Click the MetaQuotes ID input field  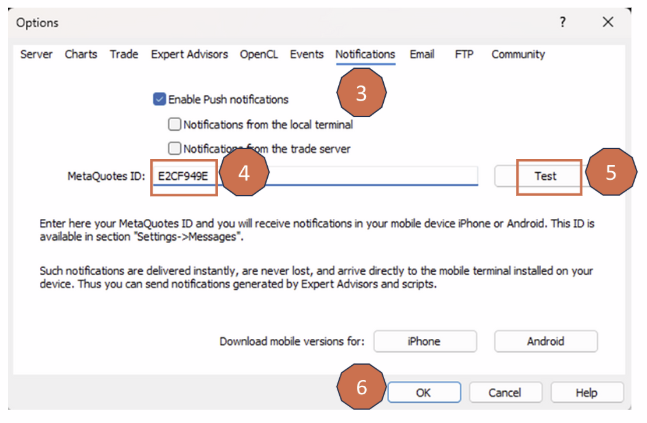[x=350, y=175]
